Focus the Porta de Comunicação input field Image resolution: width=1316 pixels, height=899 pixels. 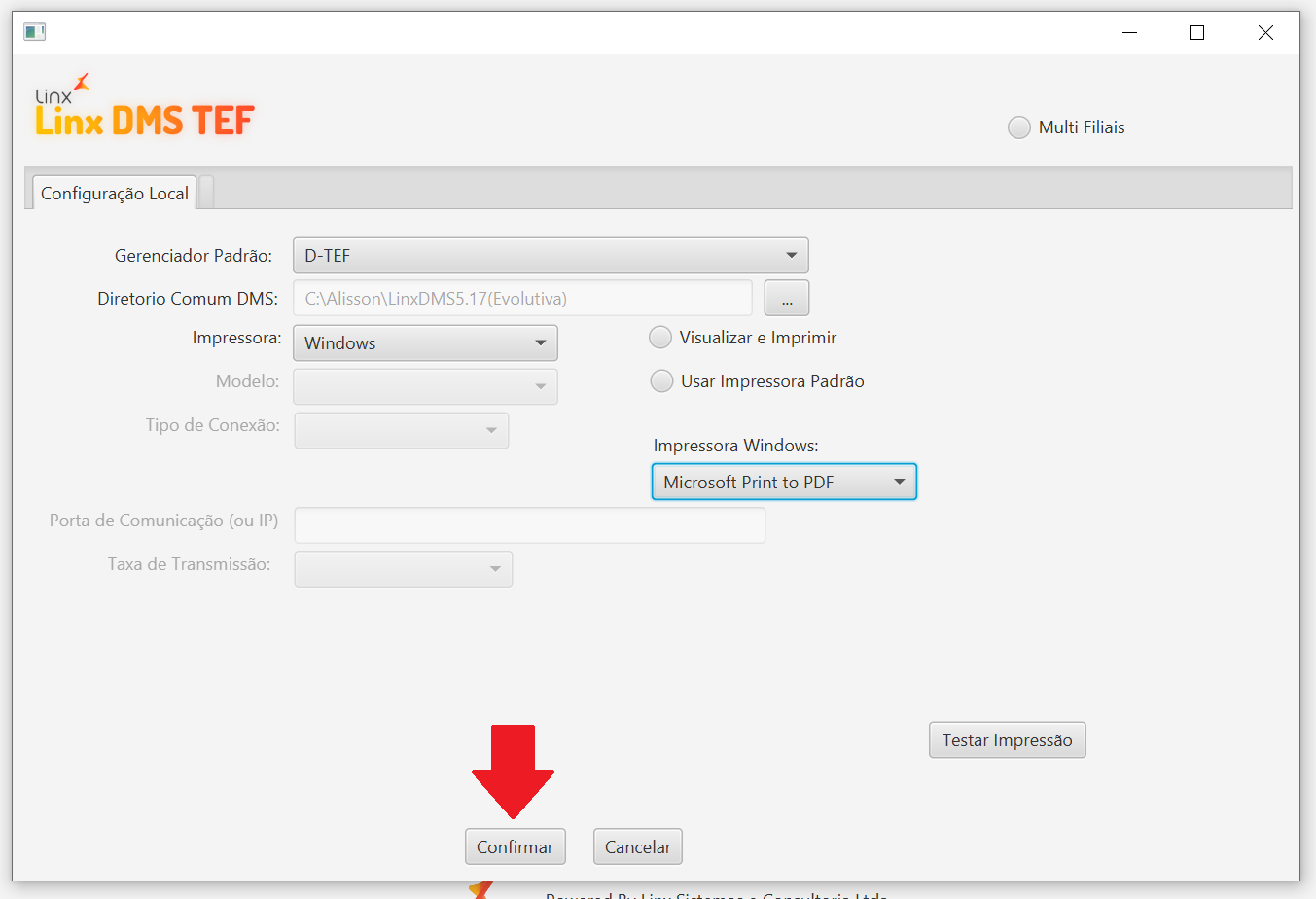tap(530, 525)
